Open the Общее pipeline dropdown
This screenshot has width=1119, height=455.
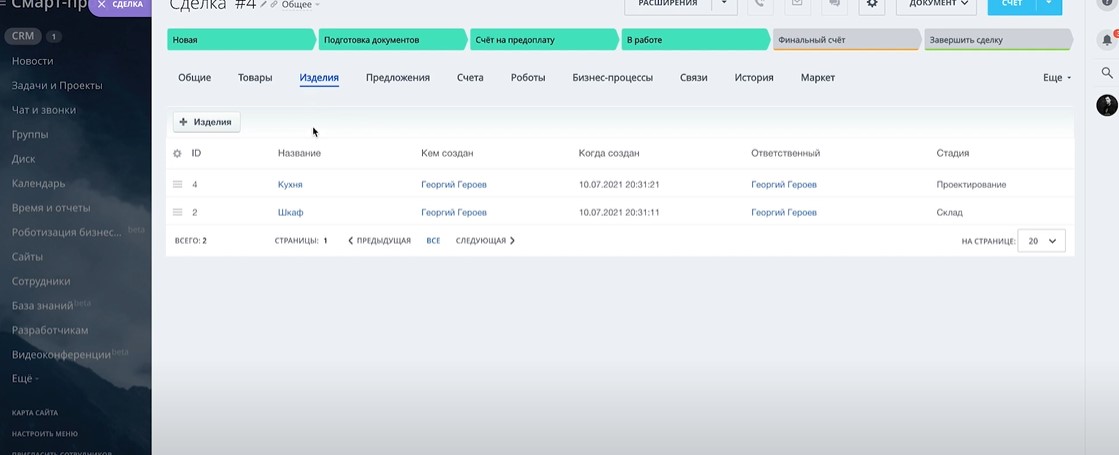300,5
